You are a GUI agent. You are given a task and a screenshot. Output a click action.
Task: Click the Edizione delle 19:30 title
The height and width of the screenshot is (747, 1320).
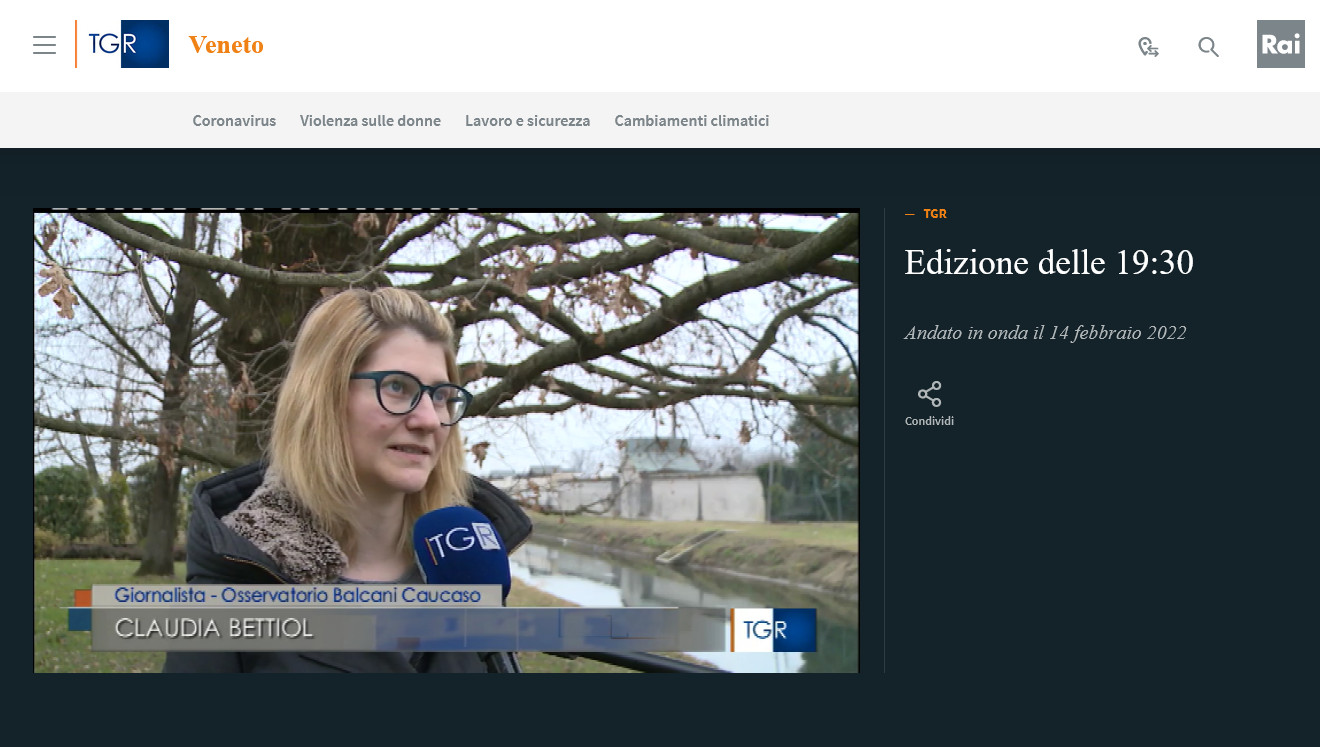1048,262
